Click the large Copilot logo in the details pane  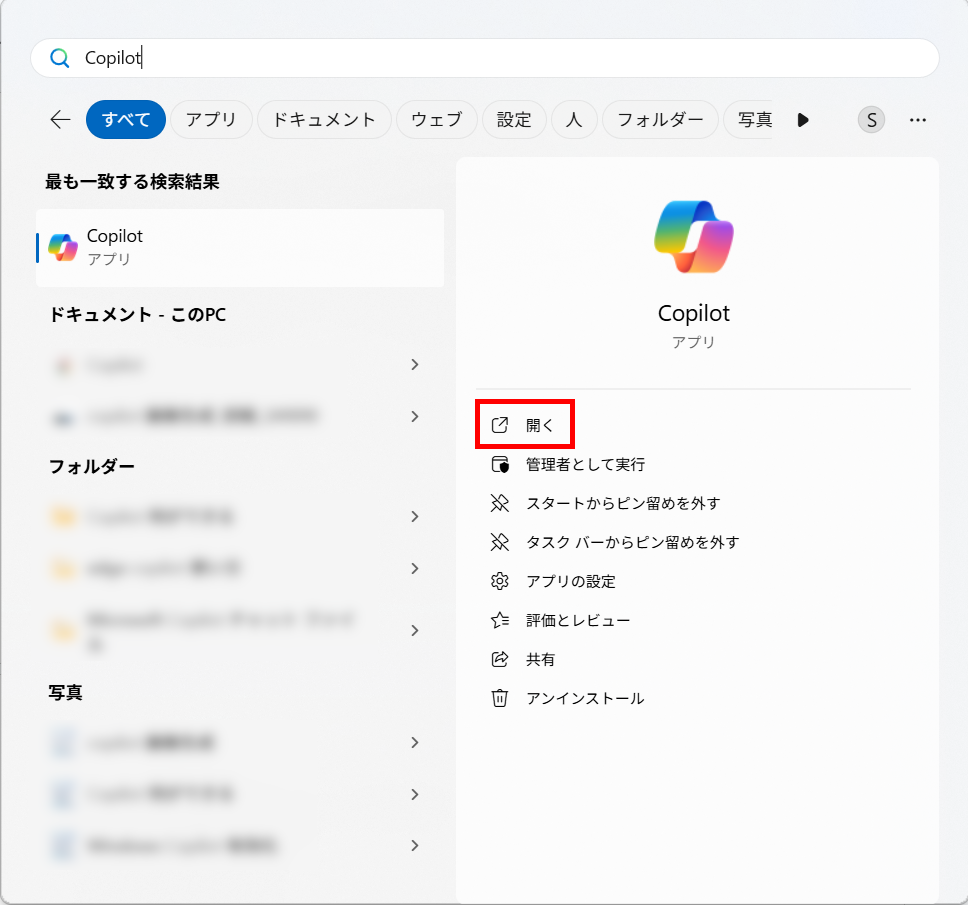694,236
